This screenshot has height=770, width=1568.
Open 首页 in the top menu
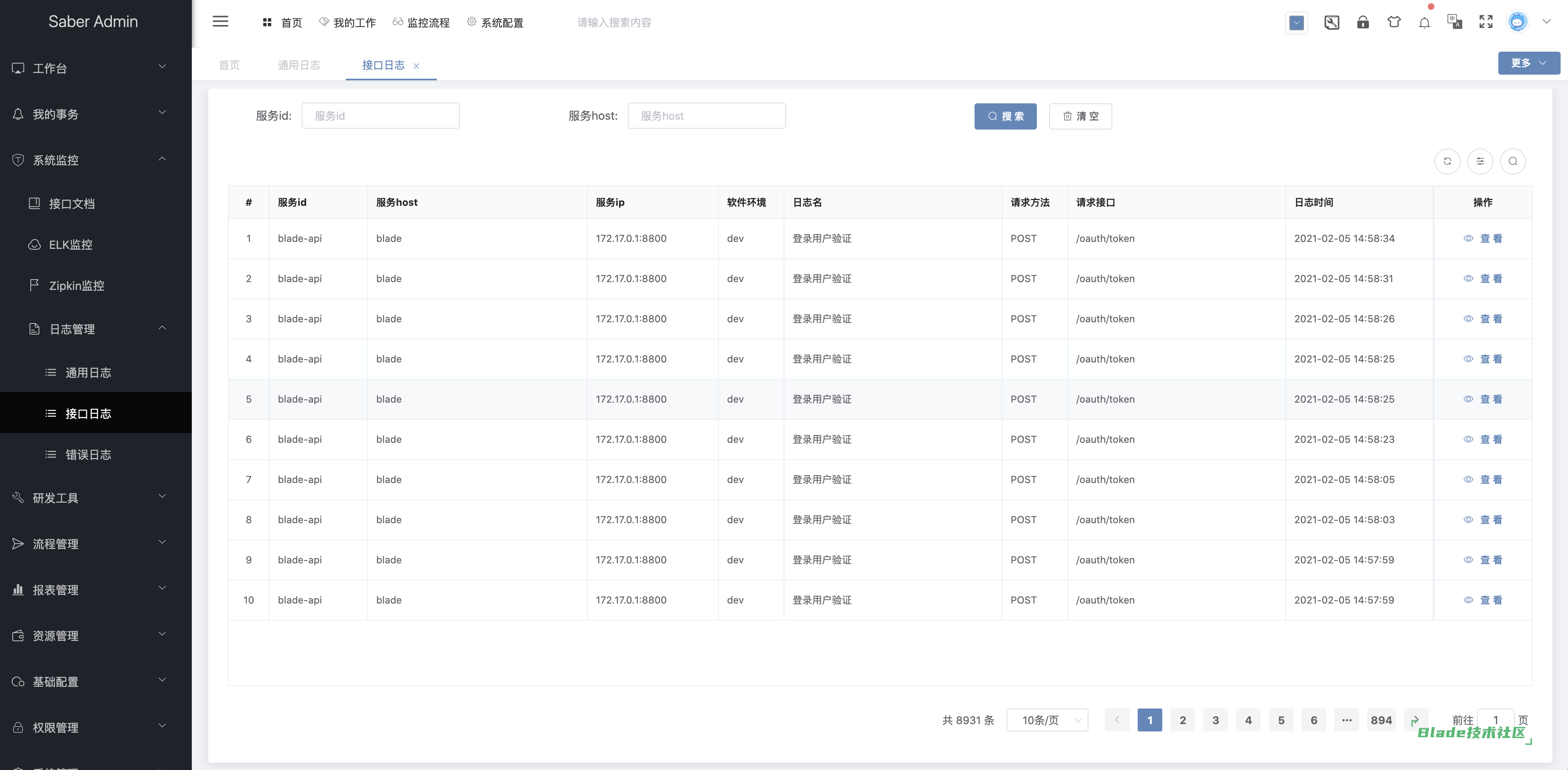click(x=282, y=23)
